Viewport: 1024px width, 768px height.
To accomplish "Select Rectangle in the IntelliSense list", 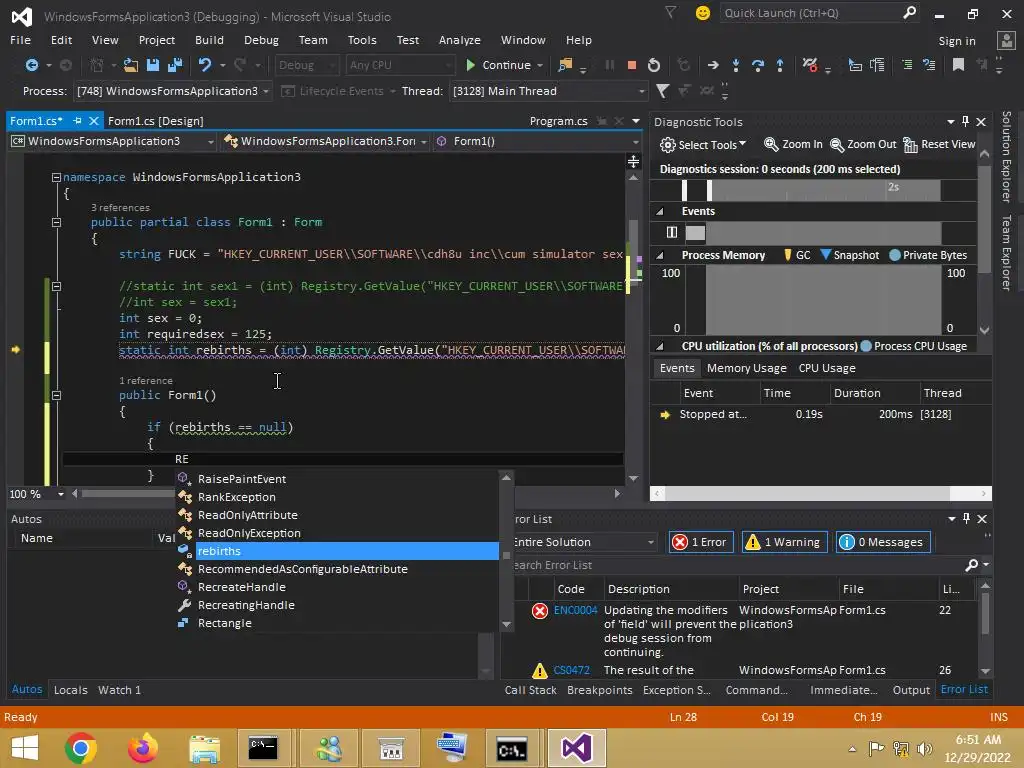I will coord(338,623).
